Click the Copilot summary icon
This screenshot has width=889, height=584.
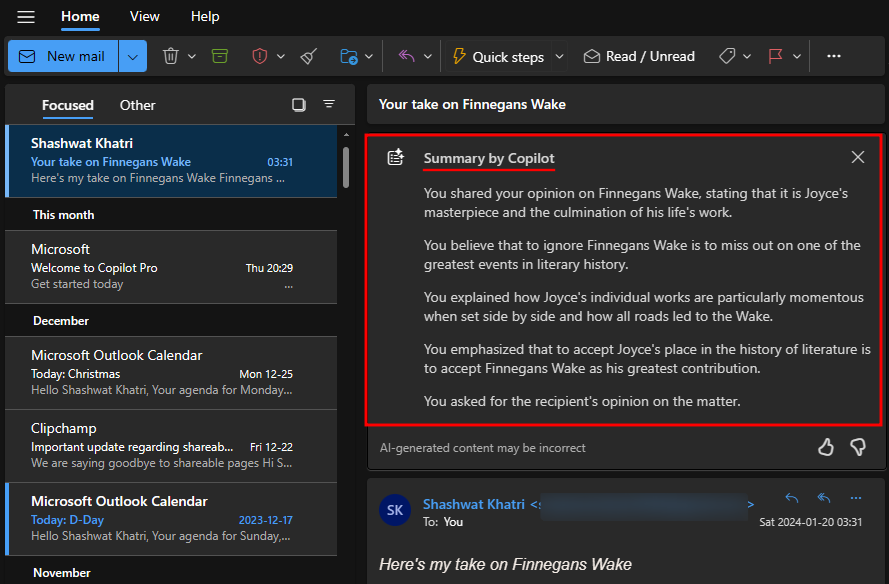tap(396, 157)
